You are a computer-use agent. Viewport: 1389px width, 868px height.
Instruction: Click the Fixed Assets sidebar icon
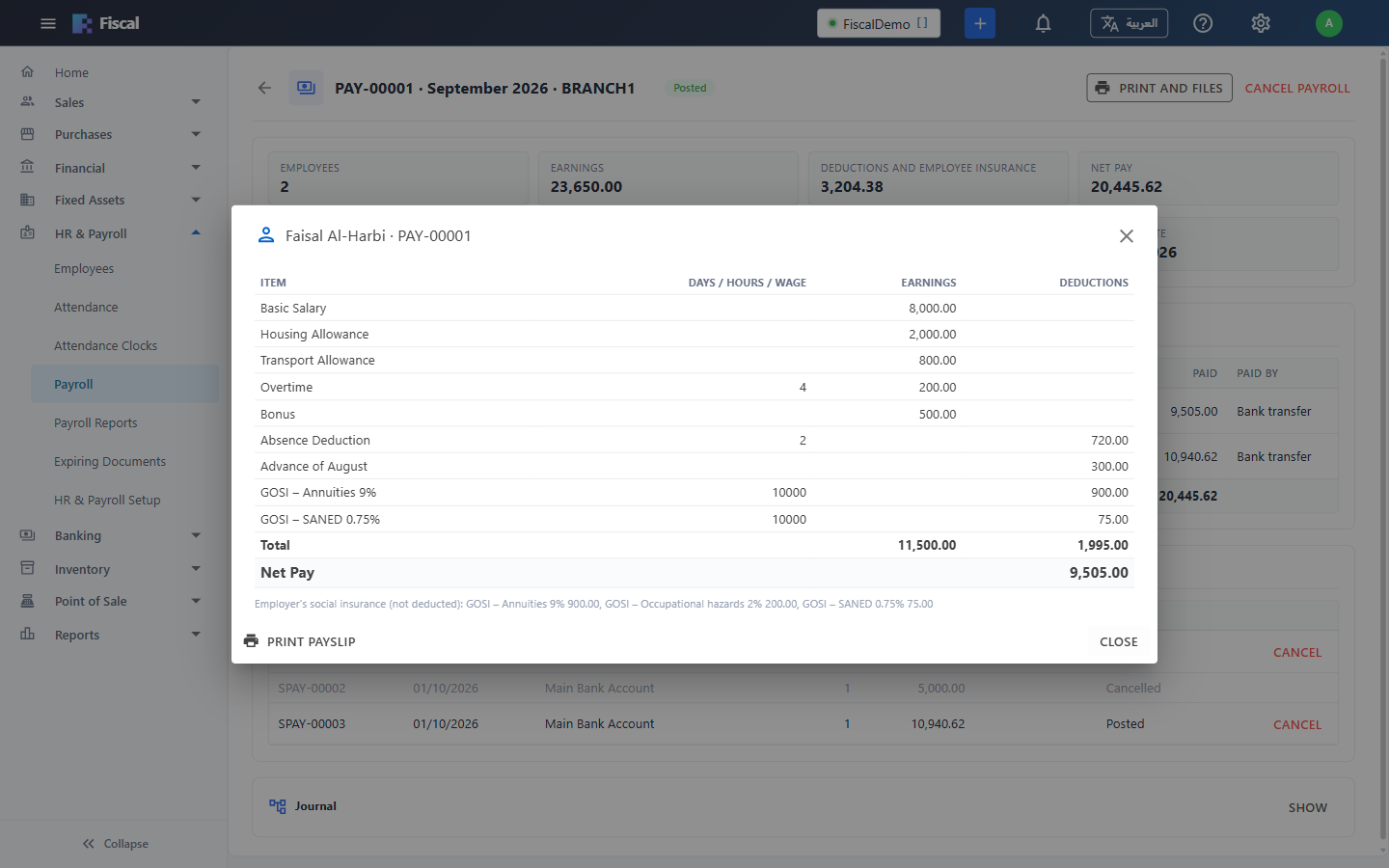(27, 200)
